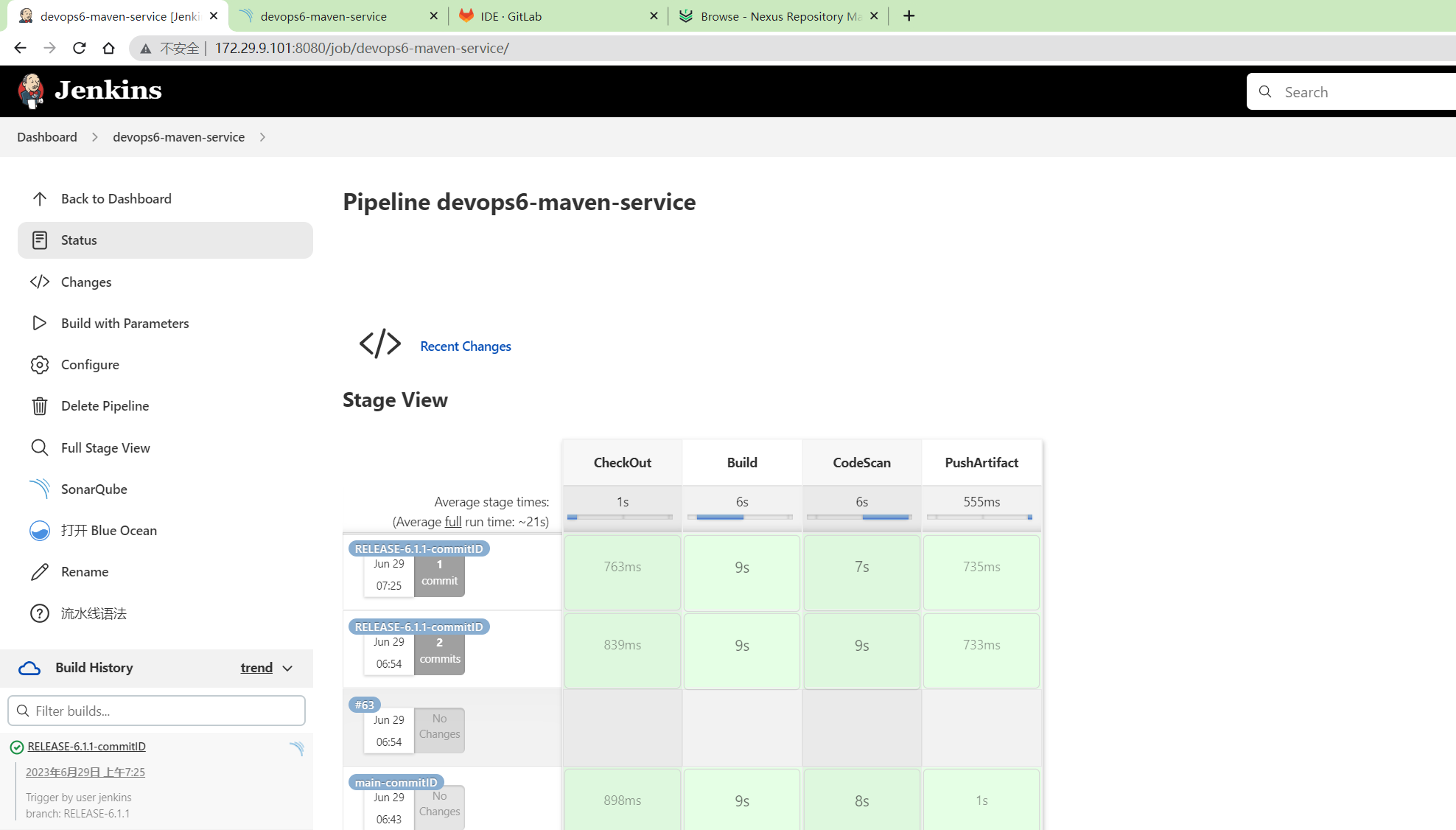Click the Configure gear icon
1456x830 pixels.
(40, 365)
